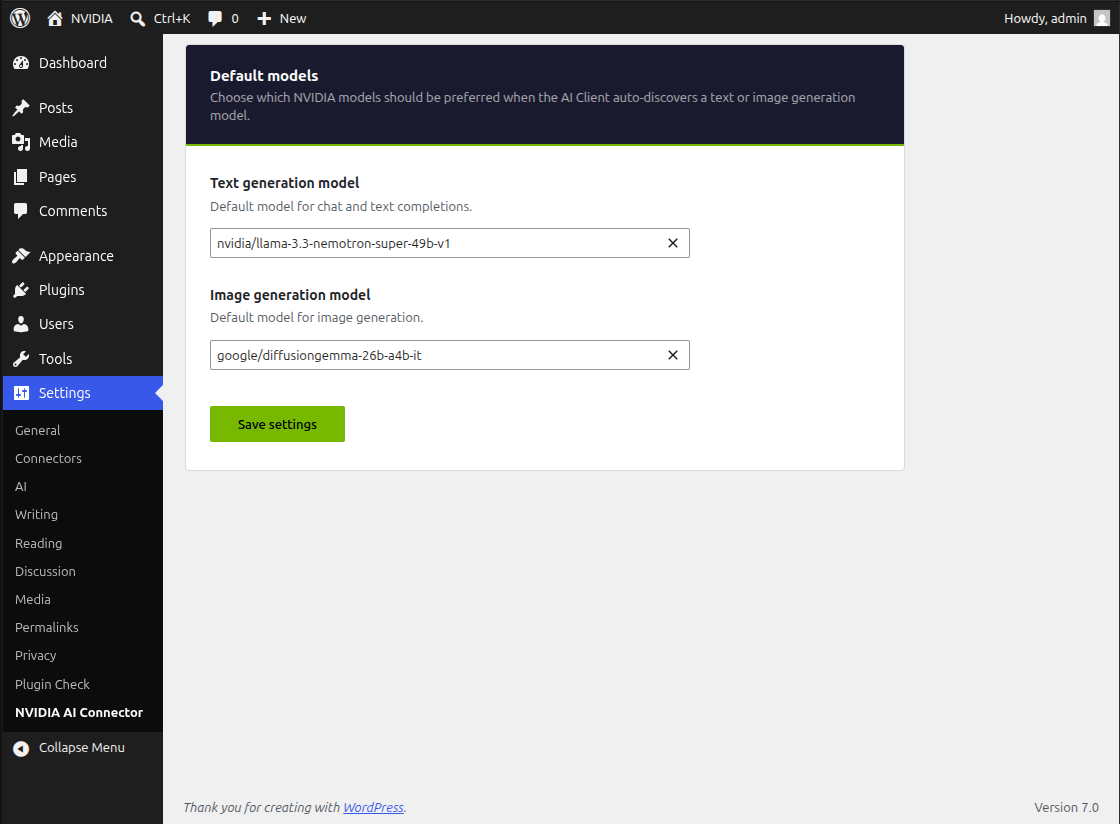Click the NVIDIA site name link
Screen dimensions: 1120x824
click(91, 19)
